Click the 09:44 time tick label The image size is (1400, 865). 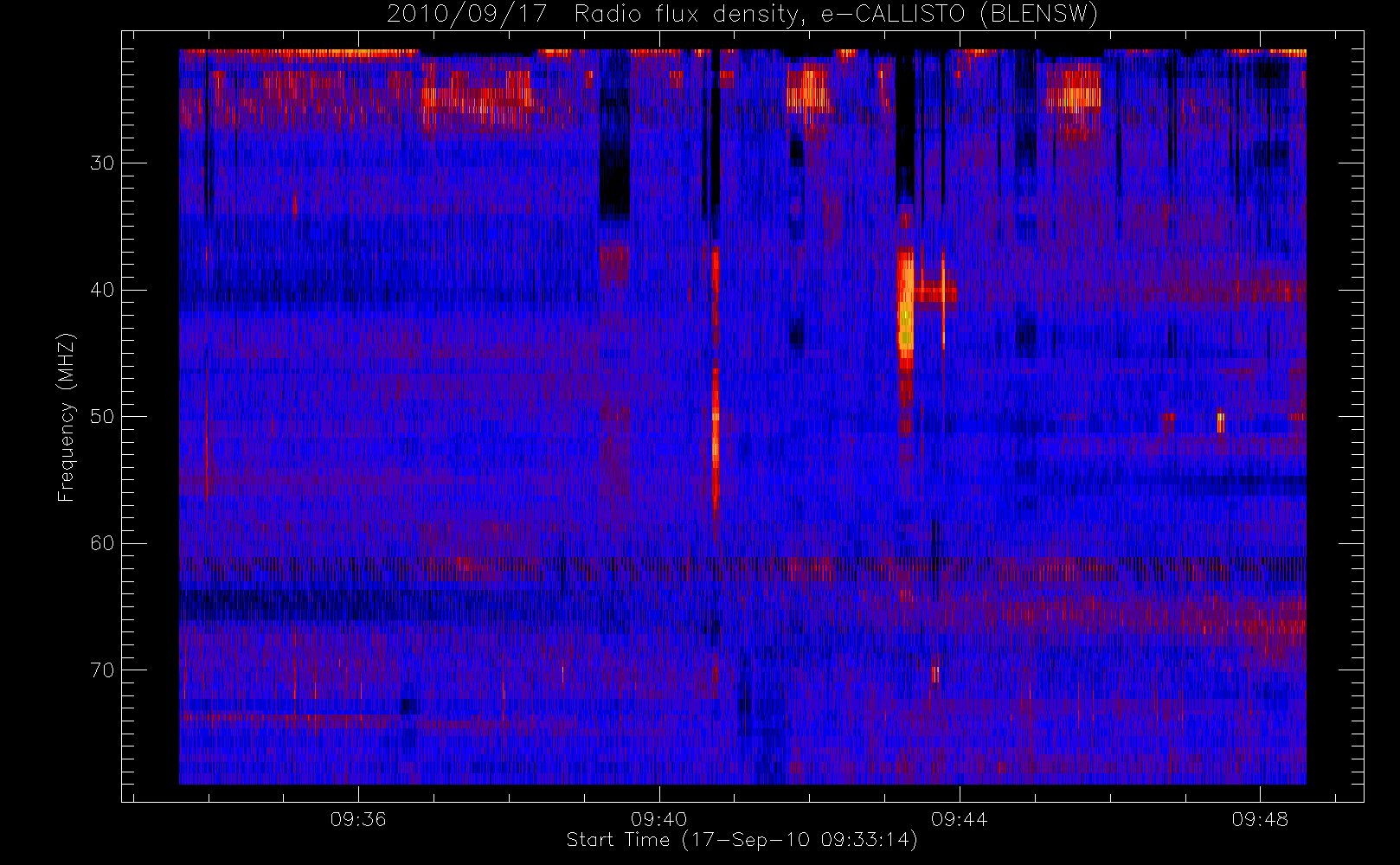point(960,819)
